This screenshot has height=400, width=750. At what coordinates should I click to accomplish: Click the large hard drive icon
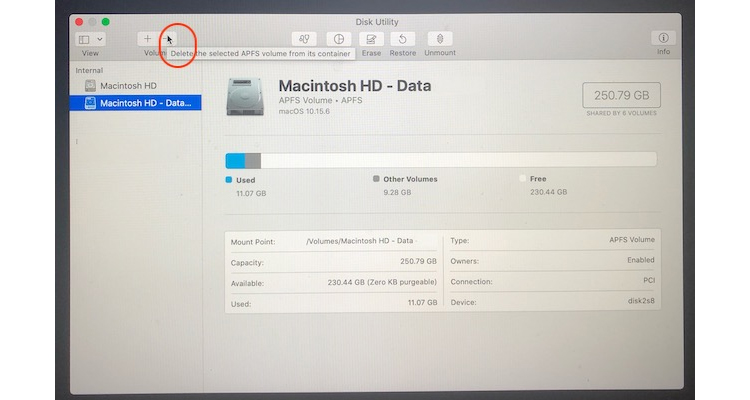point(245,97)
